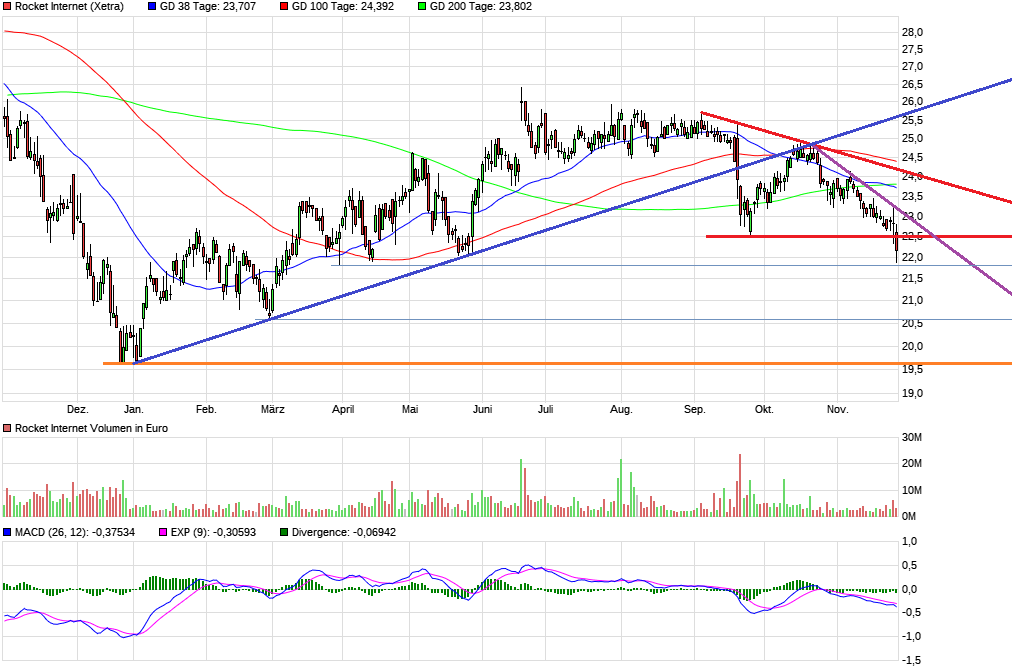
Task: Select the Dez. month label
Action: pos(78,409)
